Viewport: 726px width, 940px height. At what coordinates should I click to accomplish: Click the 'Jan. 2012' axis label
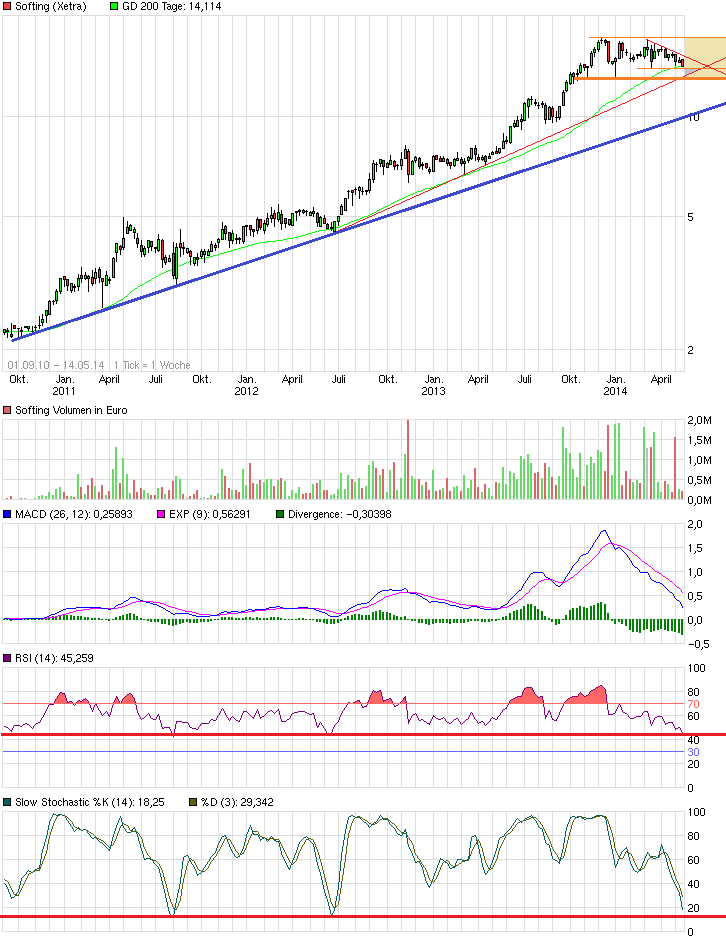point(246,385)
